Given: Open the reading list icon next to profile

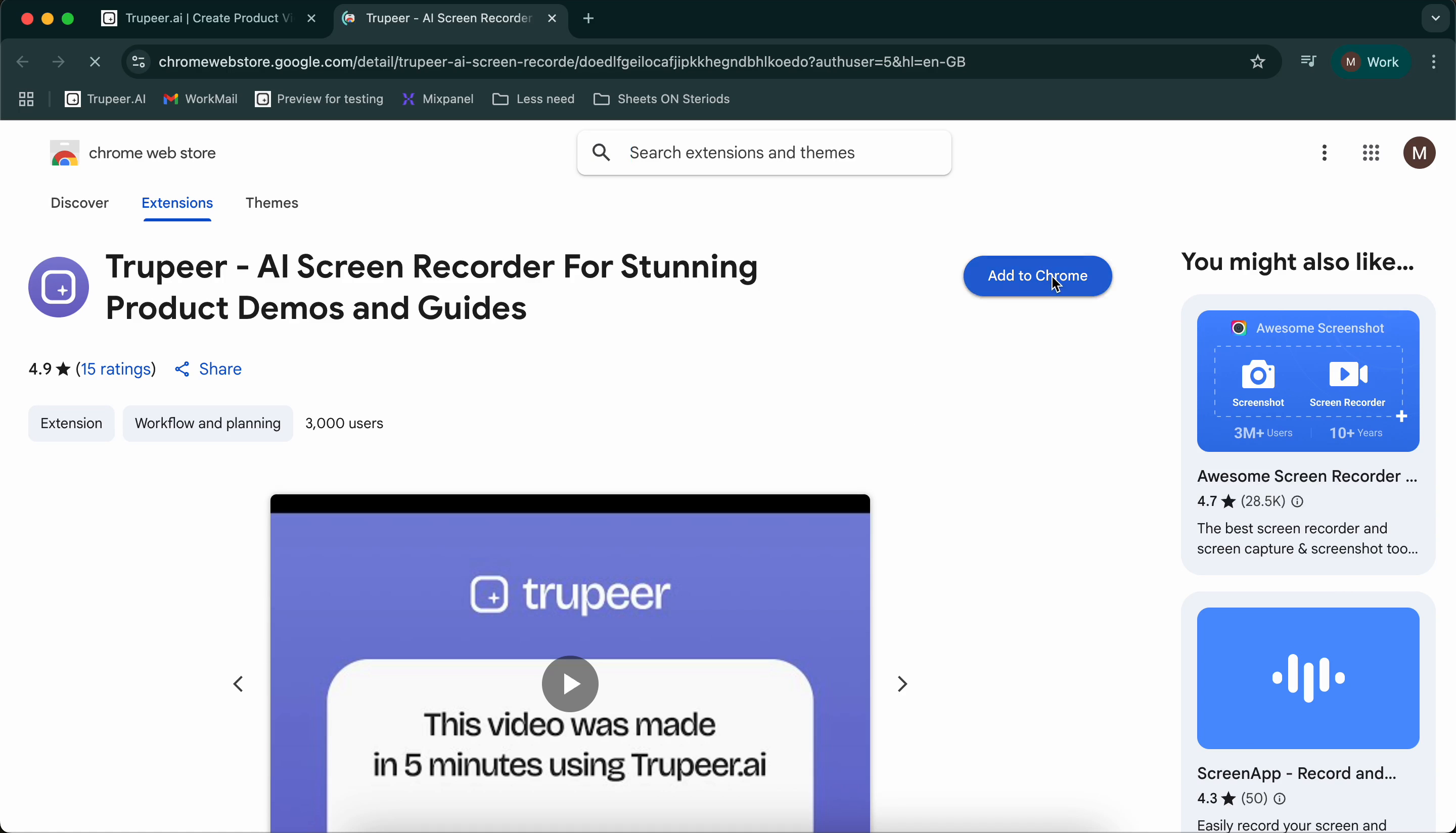Looking at the screenshot, I should 1309,62.
